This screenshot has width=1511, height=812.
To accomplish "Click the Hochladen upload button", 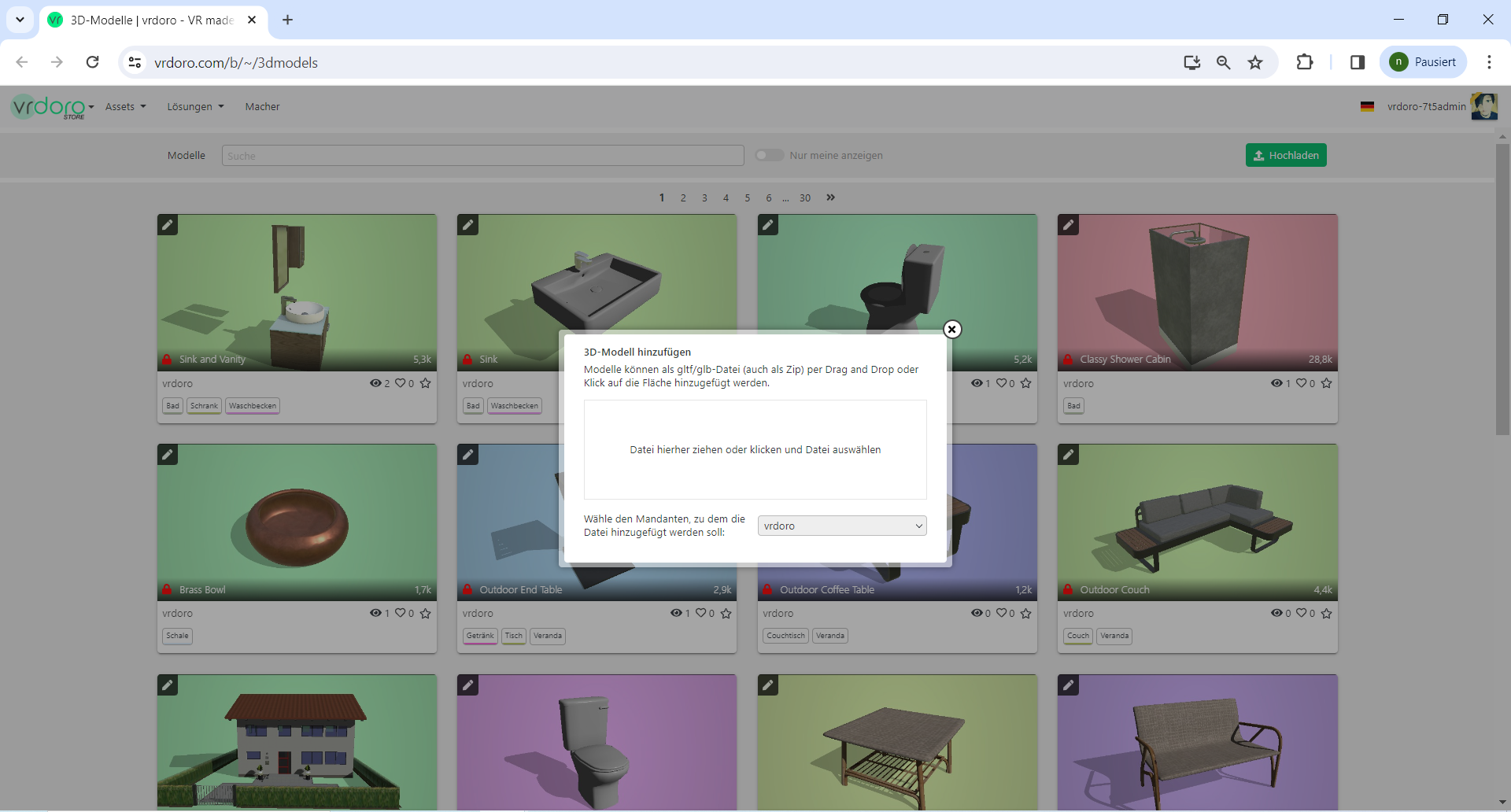I will (1285, 156).
